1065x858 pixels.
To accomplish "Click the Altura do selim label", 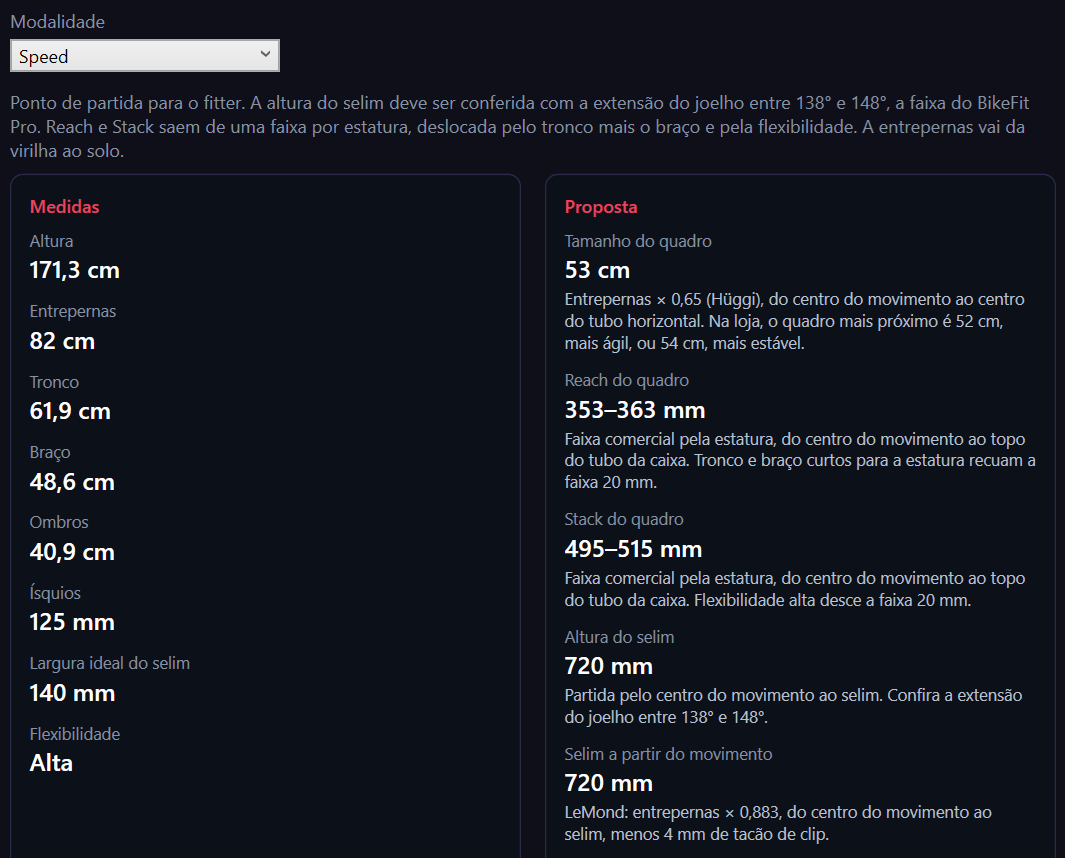I will (619, 637).
